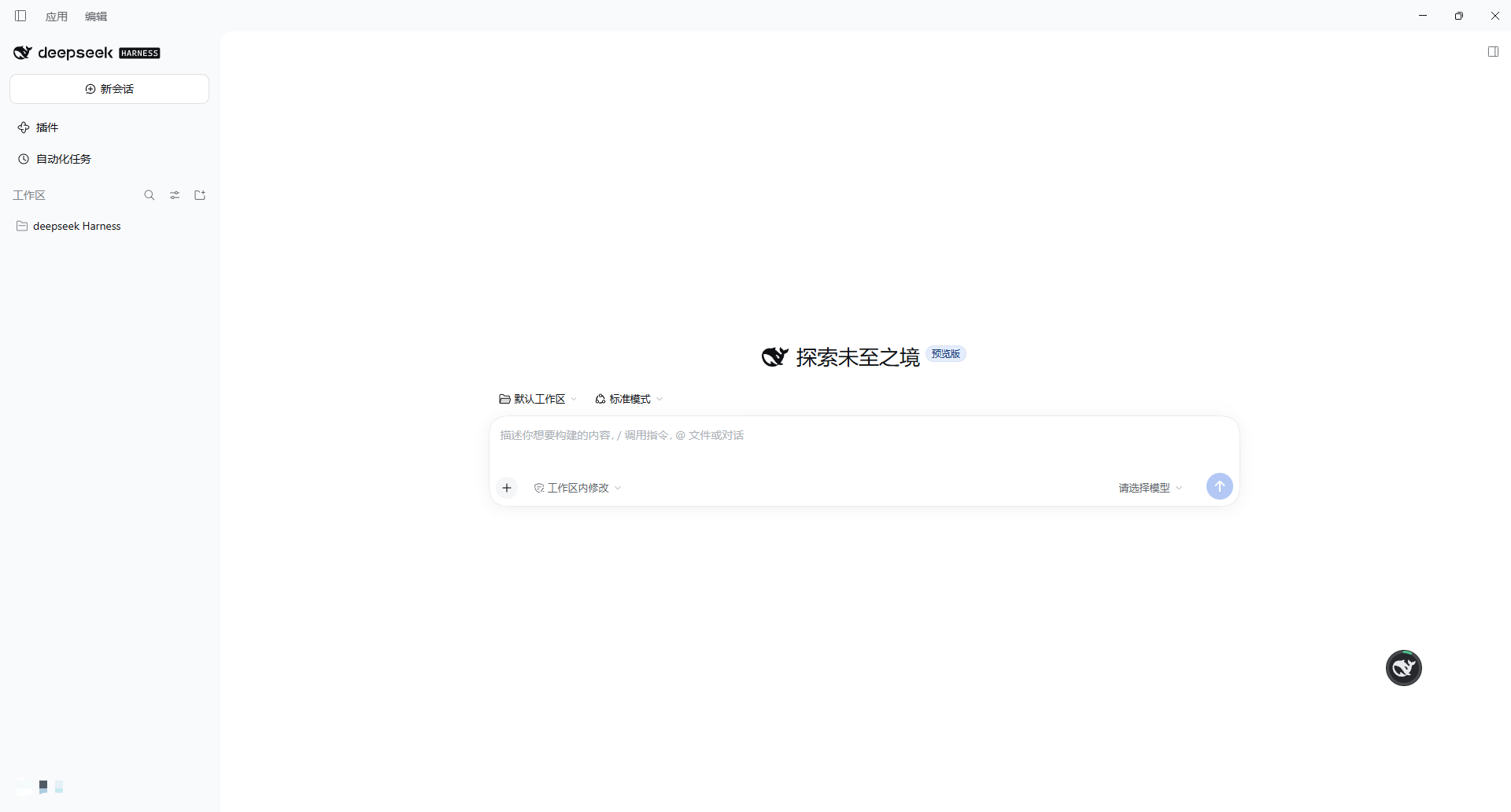Select the deepseek Harness workspace
This screenshot has height=812, width=1511.
(109, 226)
